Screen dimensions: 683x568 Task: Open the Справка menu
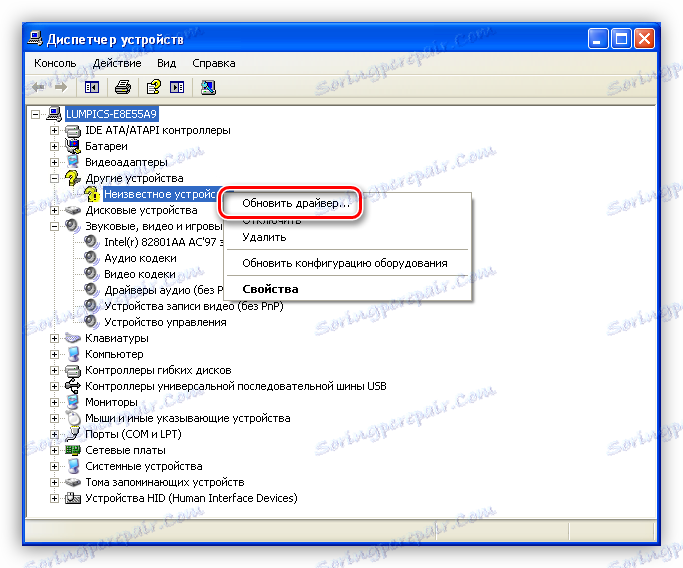[x=213, y=63]
